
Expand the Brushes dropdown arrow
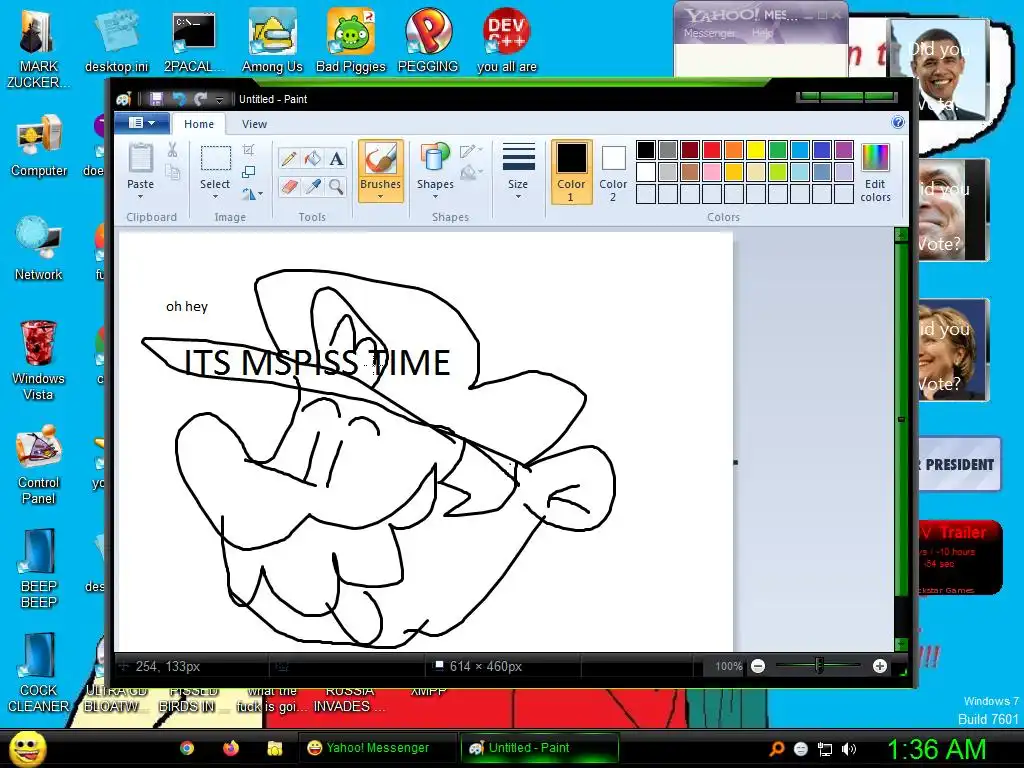[x=380, y=197]
